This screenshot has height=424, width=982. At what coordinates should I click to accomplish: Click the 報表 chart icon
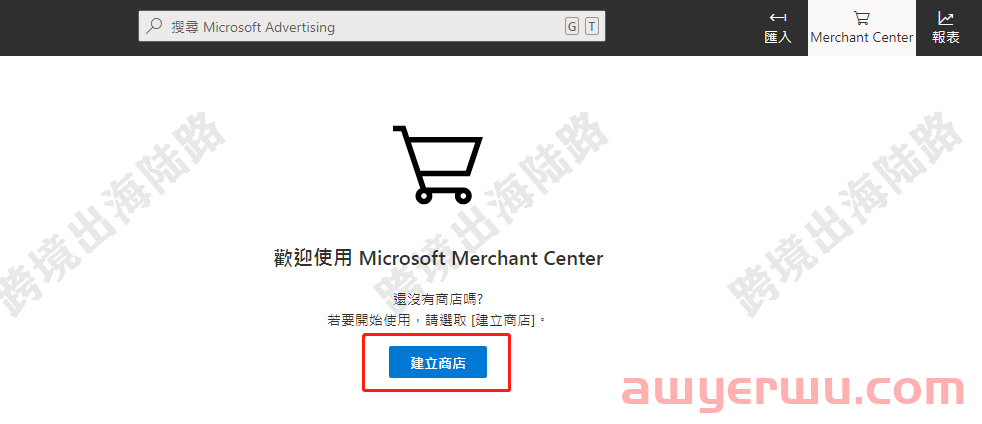coord(946,18)
